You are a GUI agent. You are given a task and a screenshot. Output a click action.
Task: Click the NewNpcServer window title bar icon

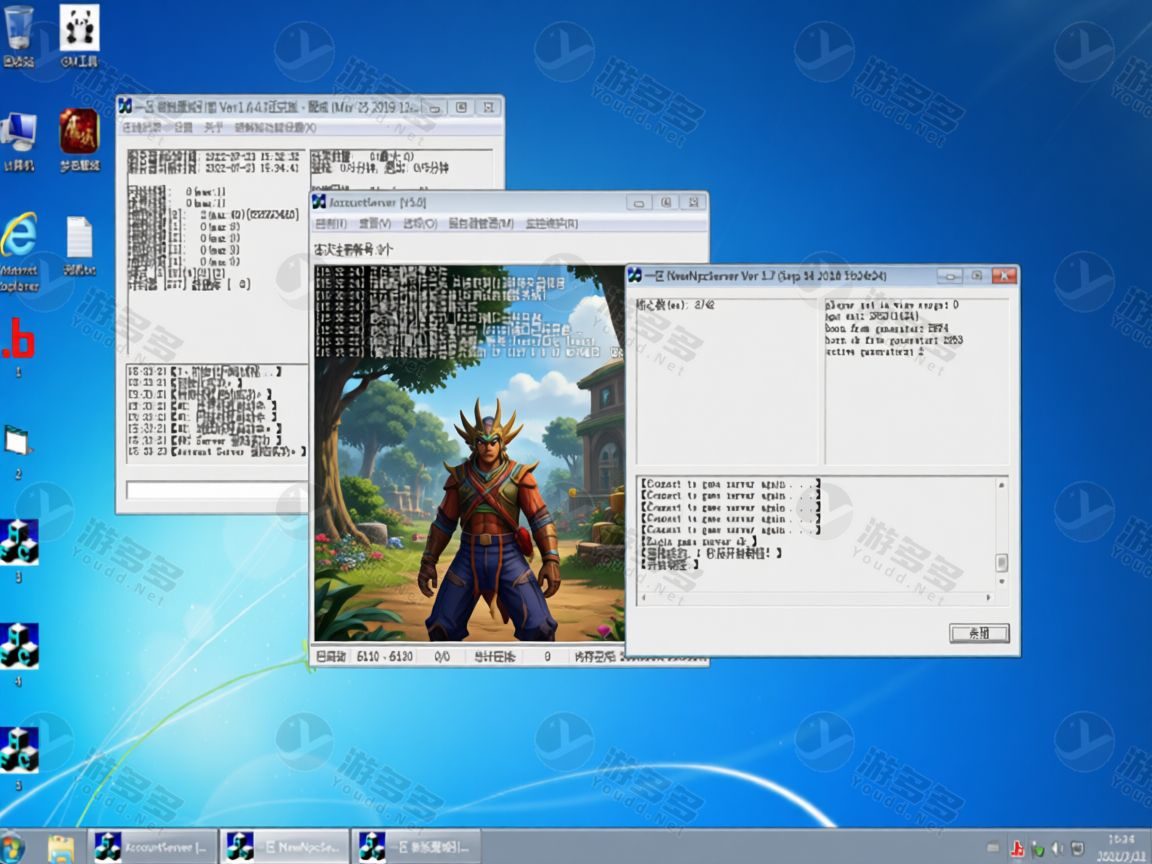coord(635,276)
